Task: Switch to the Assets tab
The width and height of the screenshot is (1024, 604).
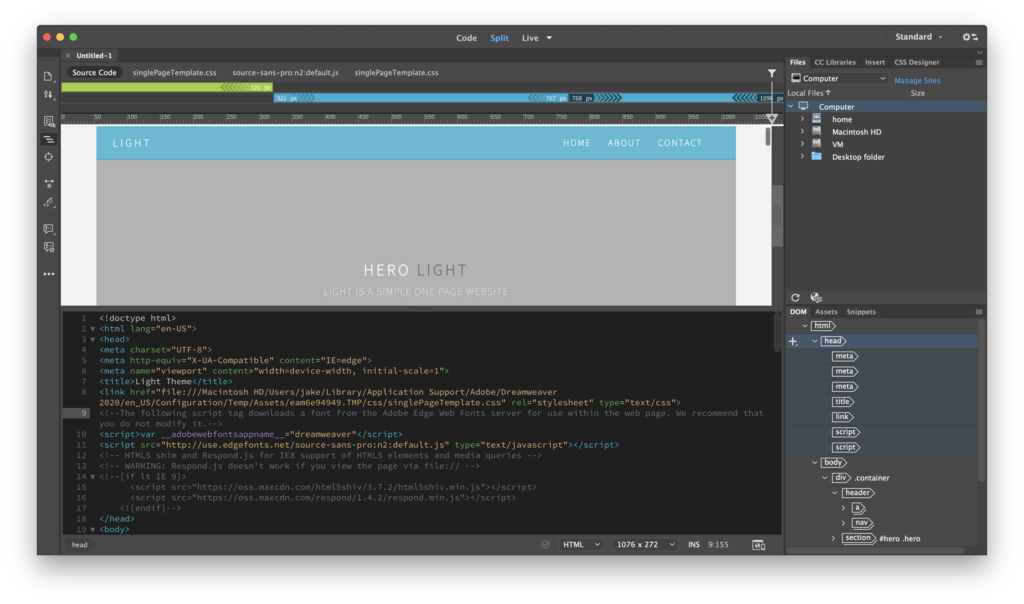Action: (x=825, y=312)
